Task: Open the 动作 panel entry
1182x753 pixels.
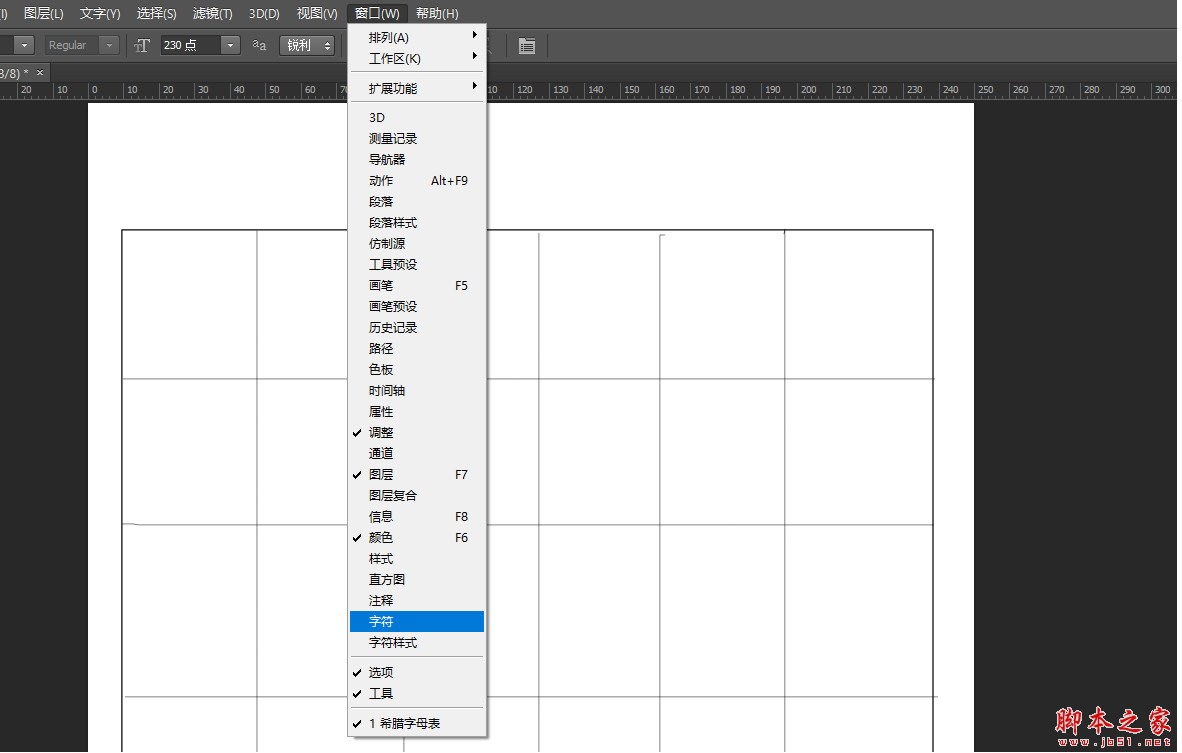Action: click(417, 181)
